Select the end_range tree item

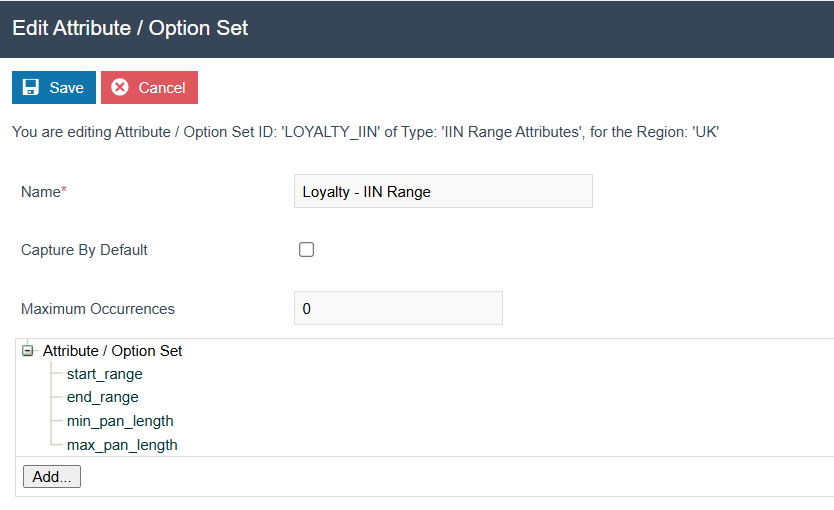(102, 397)
